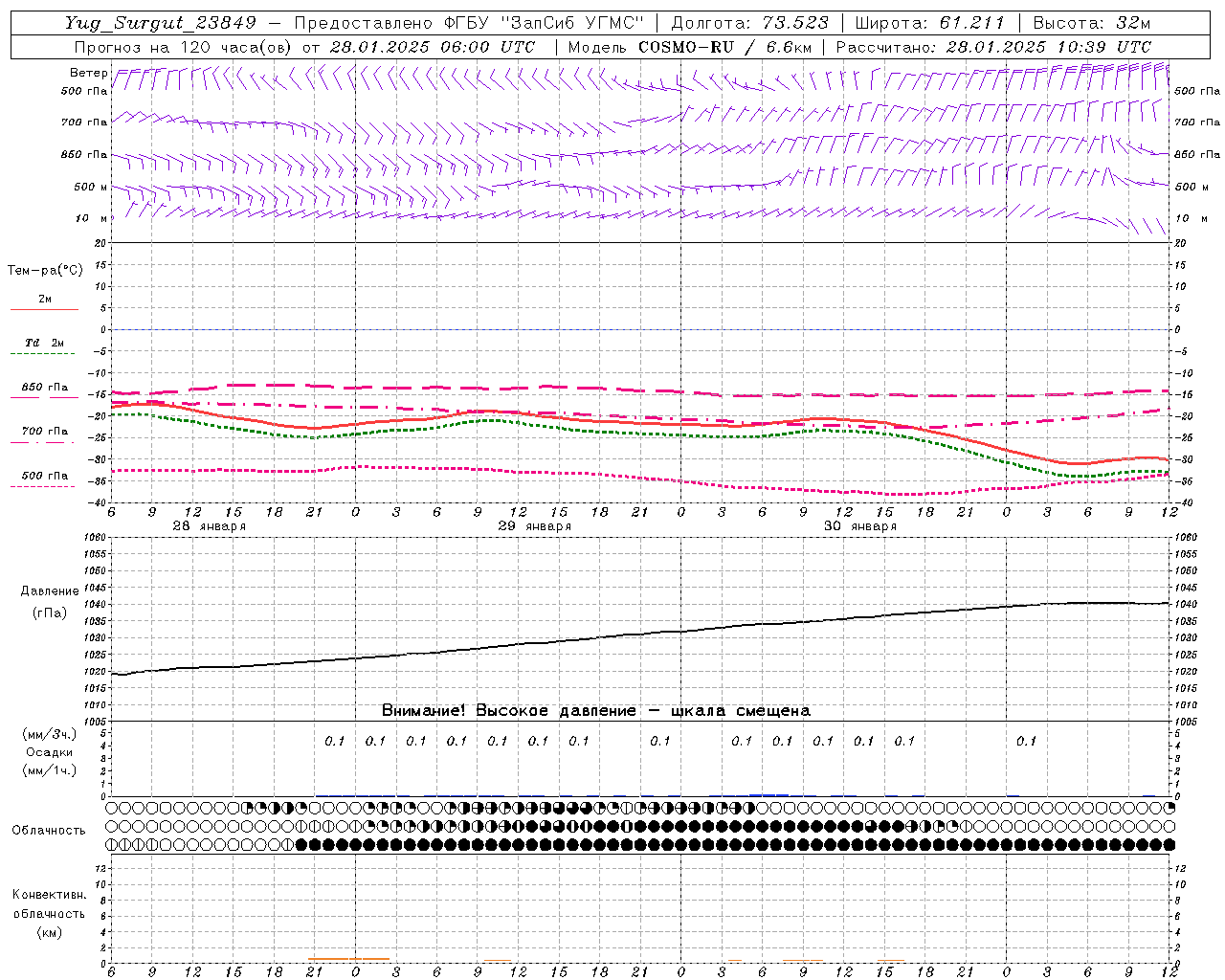Click the solid red 2м temperature curve
The width and height of the screenshot is (1225, 980).
point(640,422)
